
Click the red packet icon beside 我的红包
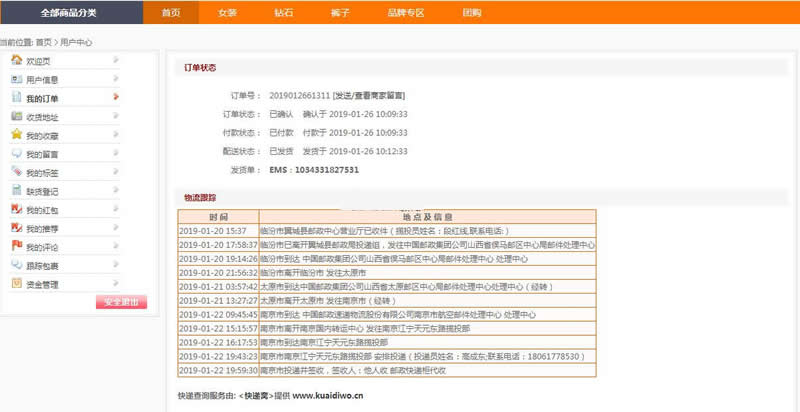(16, 209)
